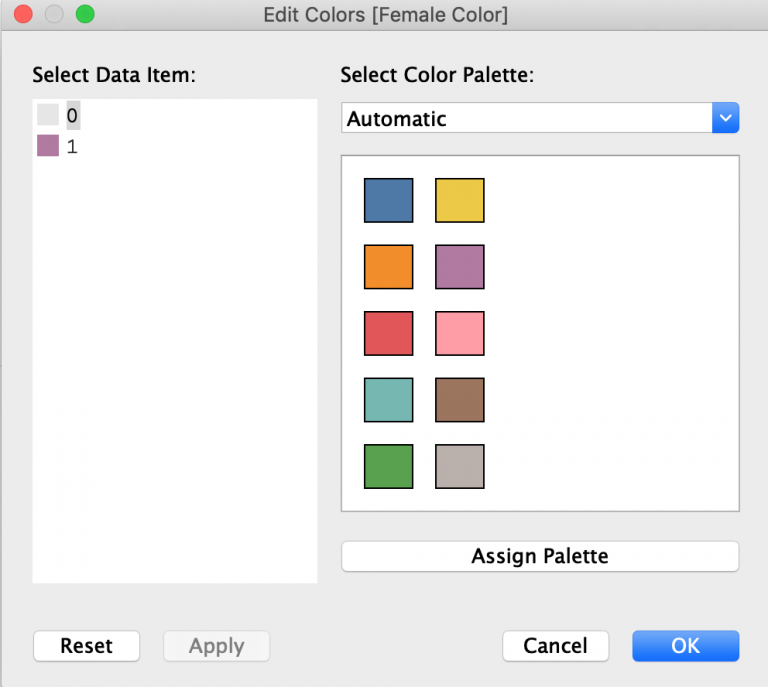Select the teal color swatch
The height and width of the screenshot is (687, 768).
388,400
